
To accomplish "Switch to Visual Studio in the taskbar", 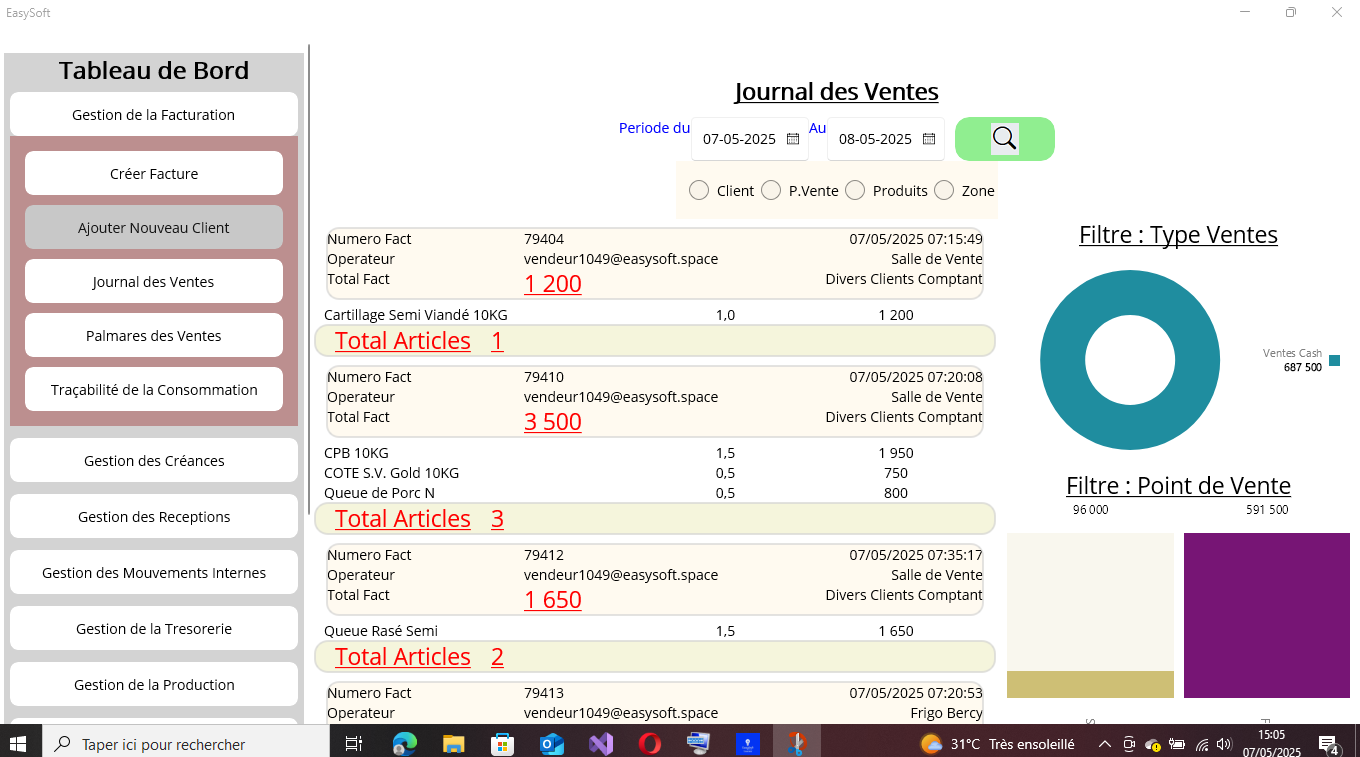I will click(x=601, y=743).
